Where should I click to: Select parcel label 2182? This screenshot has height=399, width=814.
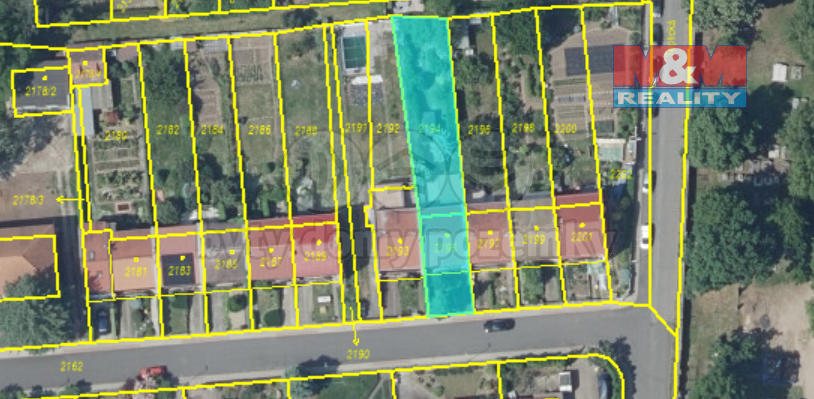(168, 130)
